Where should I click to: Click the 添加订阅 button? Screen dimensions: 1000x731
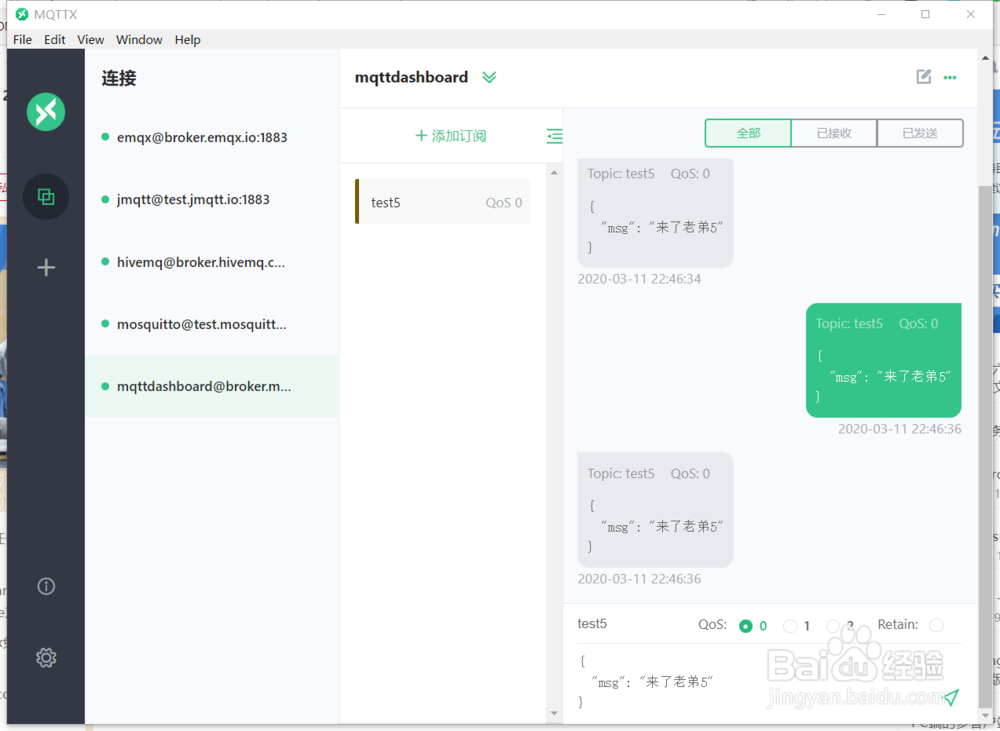tap(451, 136)
